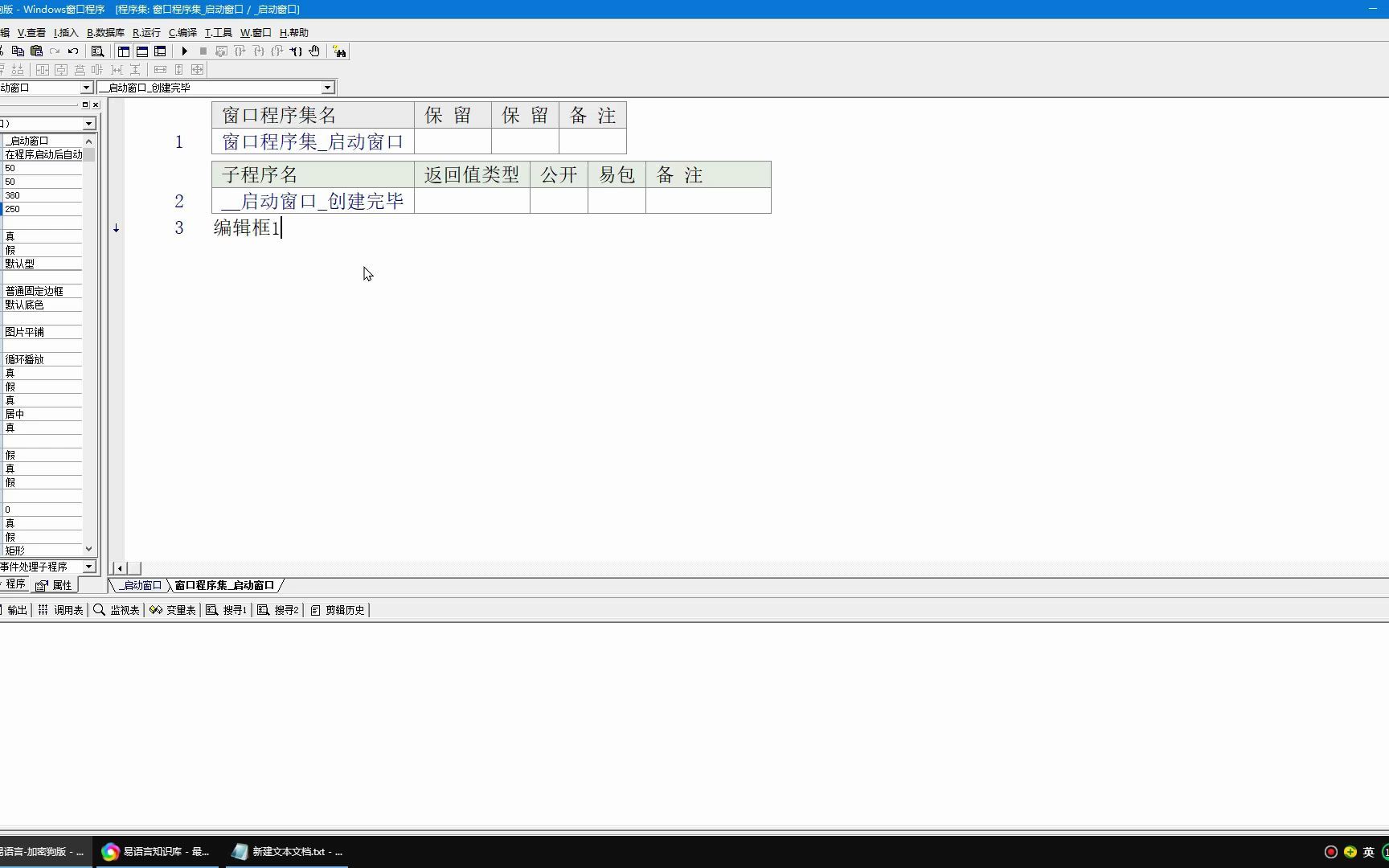Click the Undo arrow icon
The height and width of the screenshot is (868, 1389).
[73, 51]
